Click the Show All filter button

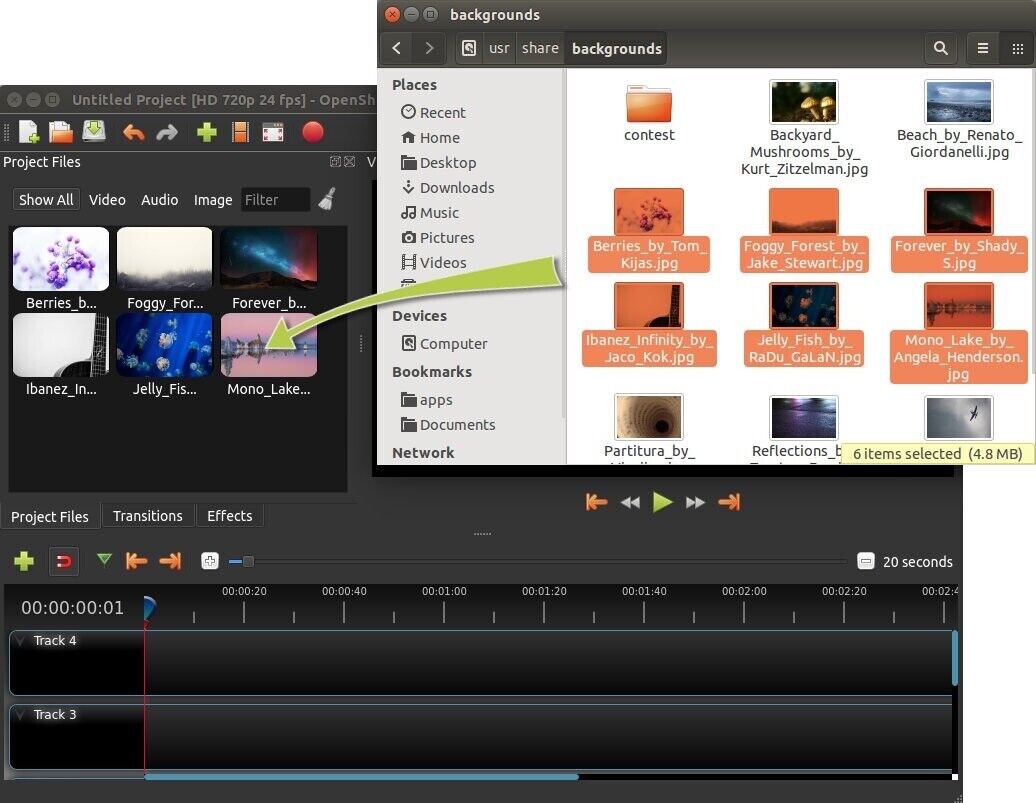tap(45, 199)
